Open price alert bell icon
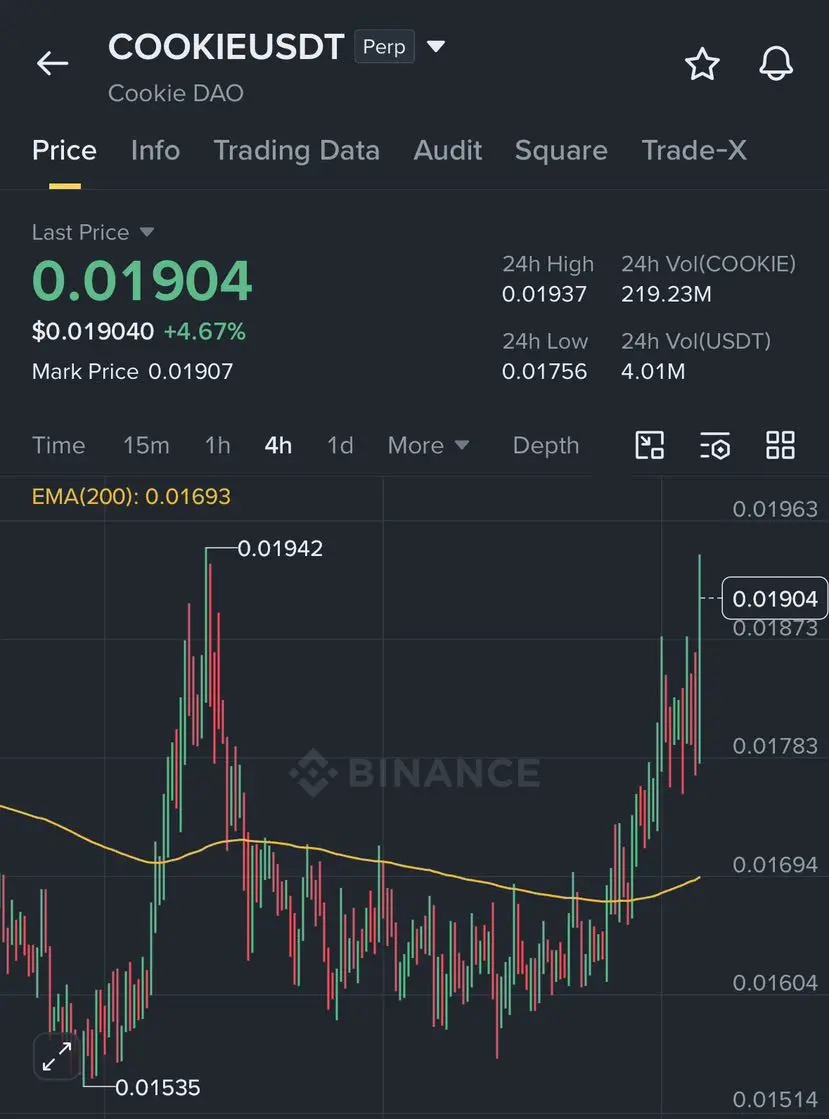The width and height of the screenshot is (829, 1119). [x=776, y=64]
